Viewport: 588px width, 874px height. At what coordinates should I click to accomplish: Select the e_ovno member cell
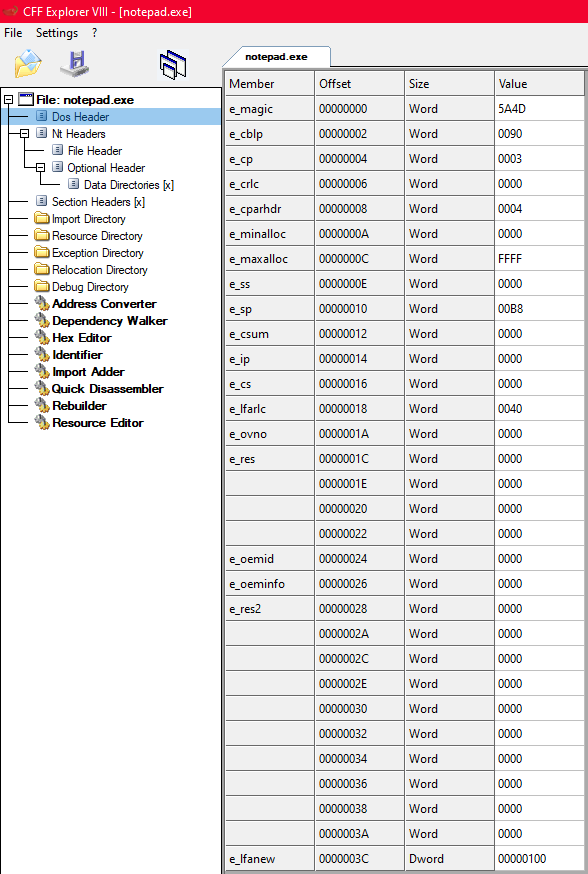(270, 434)
